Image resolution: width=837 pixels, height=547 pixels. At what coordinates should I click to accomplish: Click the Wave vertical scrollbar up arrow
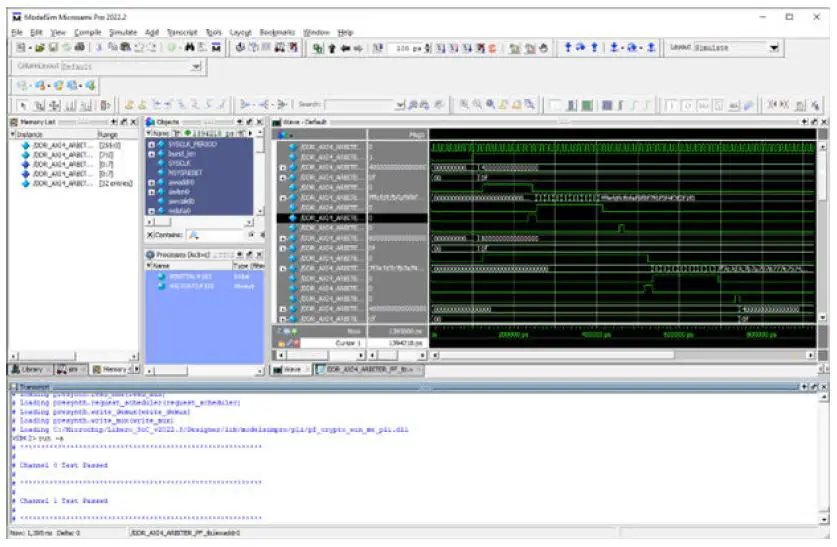click(822, 147)
